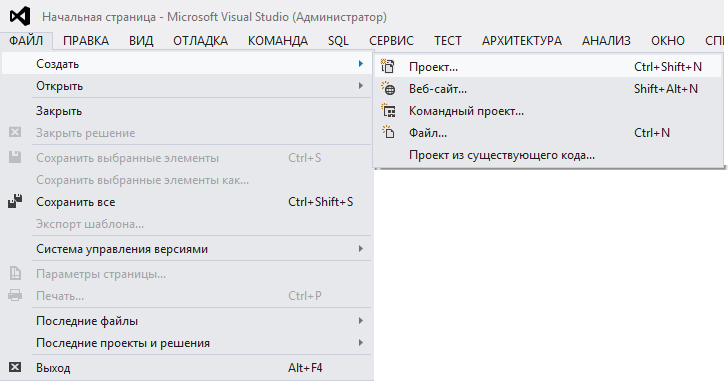Image resolution: width=728 pixels, height=381 pixels.
Task: Click the Visual Studio logo in title bar
Action: (20, 17)
